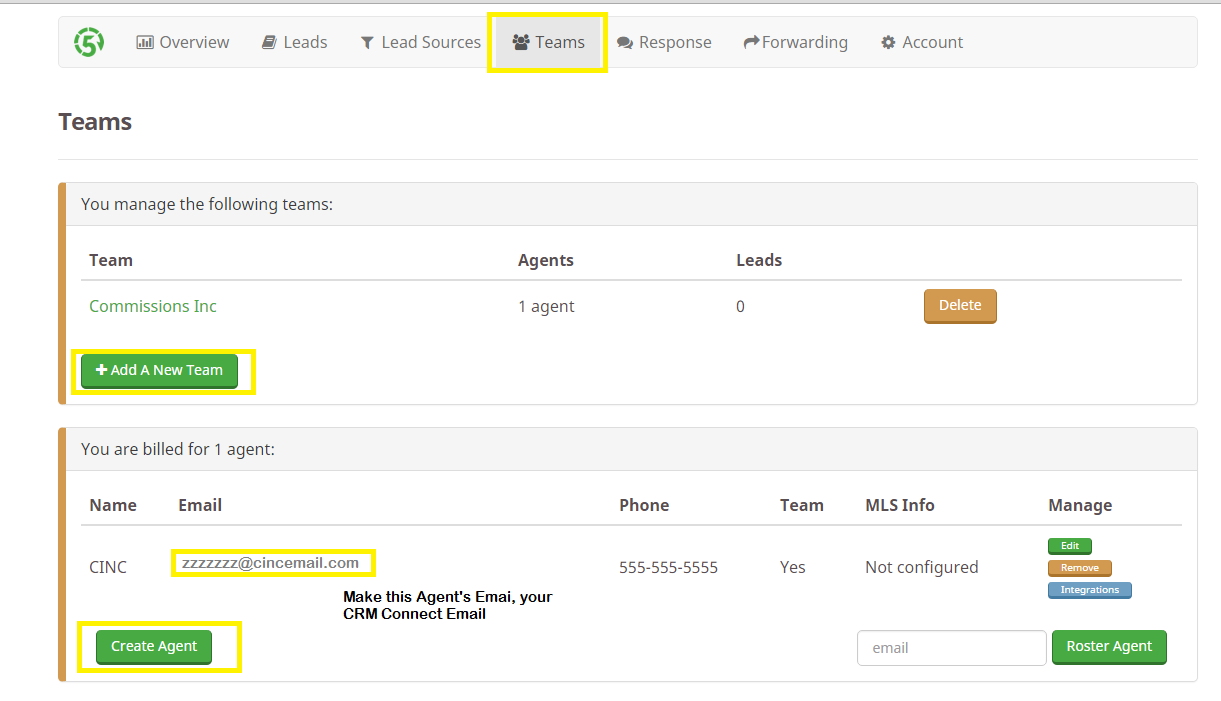Select the funnel icon for Lead Sources

pyautogui.click(x=367, y=43)
